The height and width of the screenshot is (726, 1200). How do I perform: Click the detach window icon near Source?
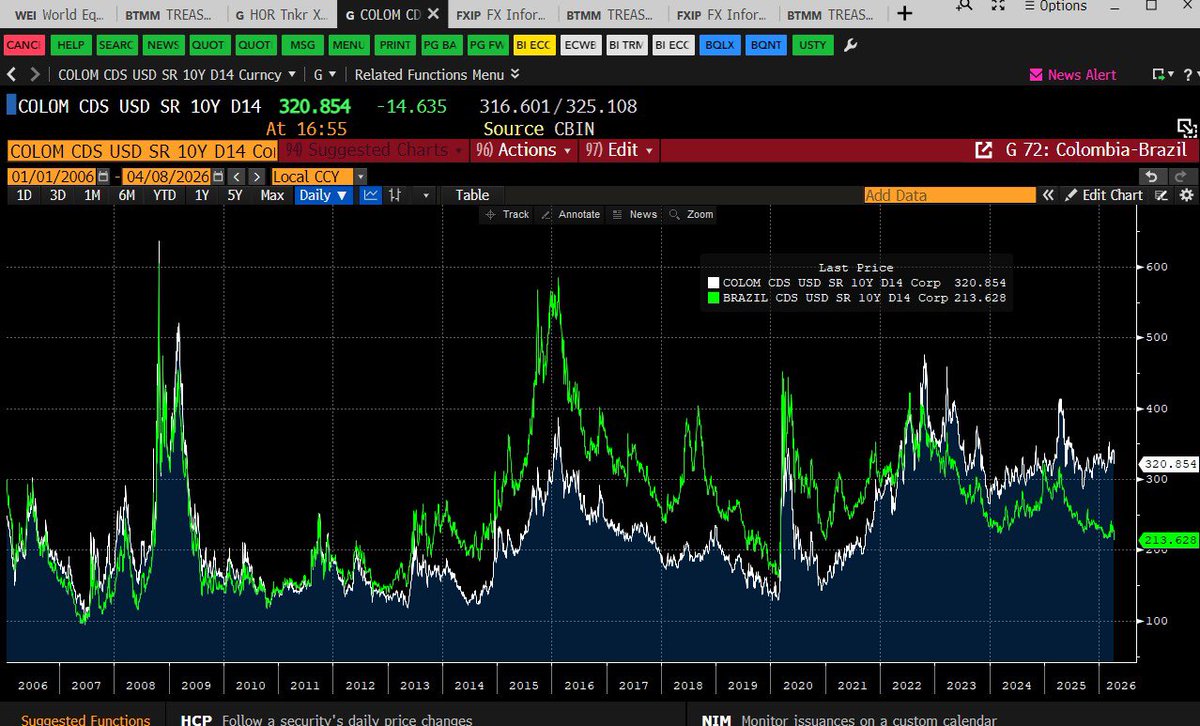[x=1185, y=127]
